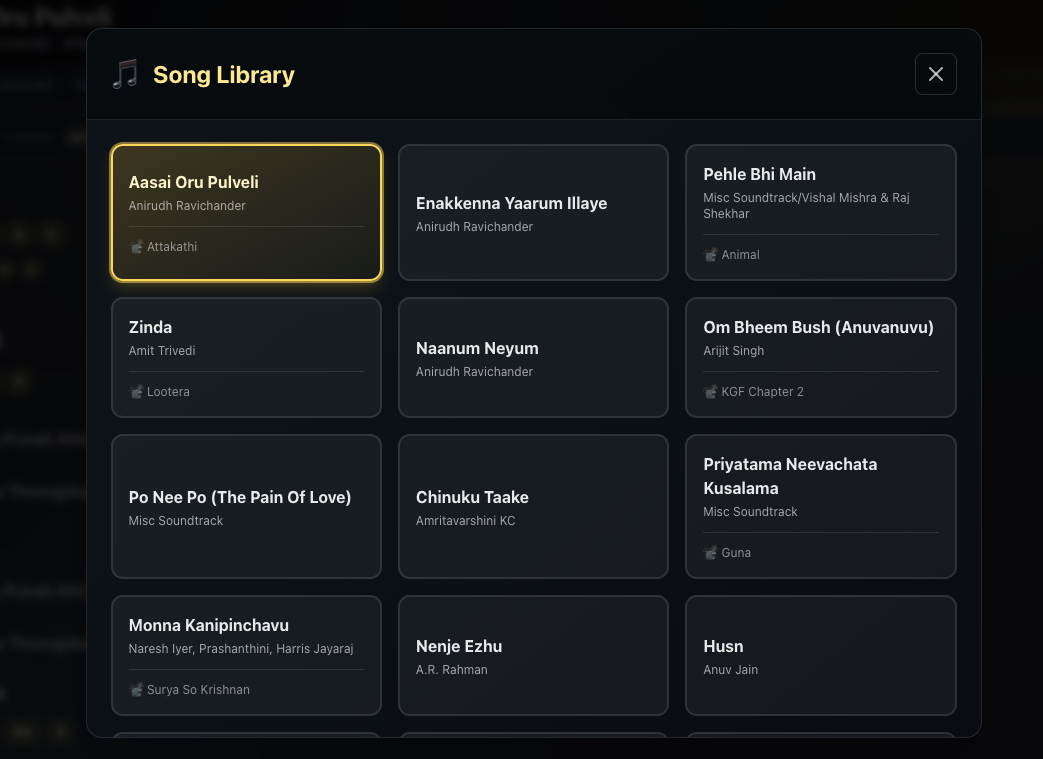Viewport: 1043px width, 759px height.
Task: Choose the Naanum Neyum song card
Action: (533, 357)
